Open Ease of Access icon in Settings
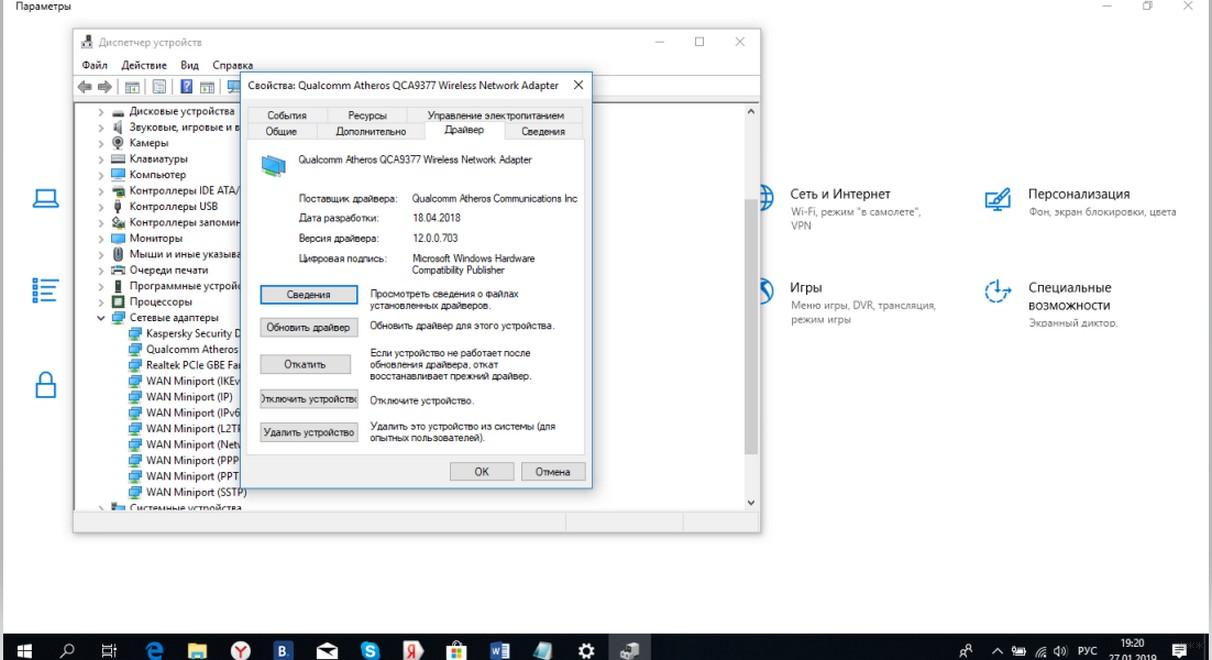This screenshot has height=660, width=1212. click(x=998, y=292)
